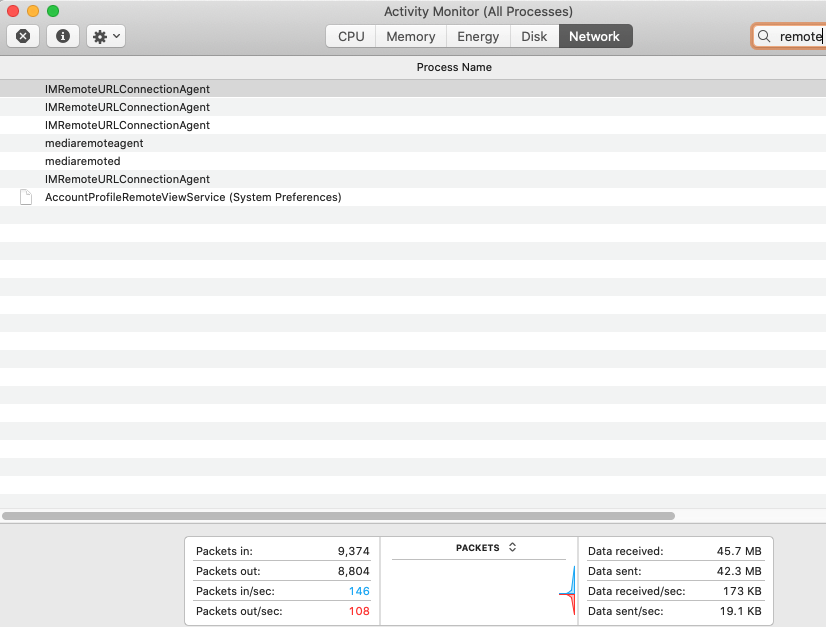The height and width of the screenshot is (627, 826).
Task: Select the mediaremoteagent process row
Action: [413, 143]
